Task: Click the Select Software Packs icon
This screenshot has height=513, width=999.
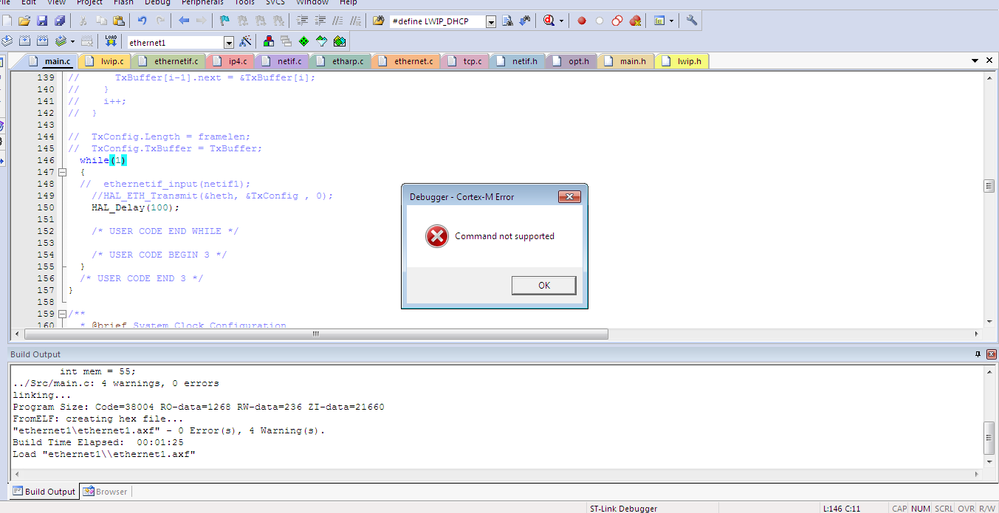Action: click(322, 41)
